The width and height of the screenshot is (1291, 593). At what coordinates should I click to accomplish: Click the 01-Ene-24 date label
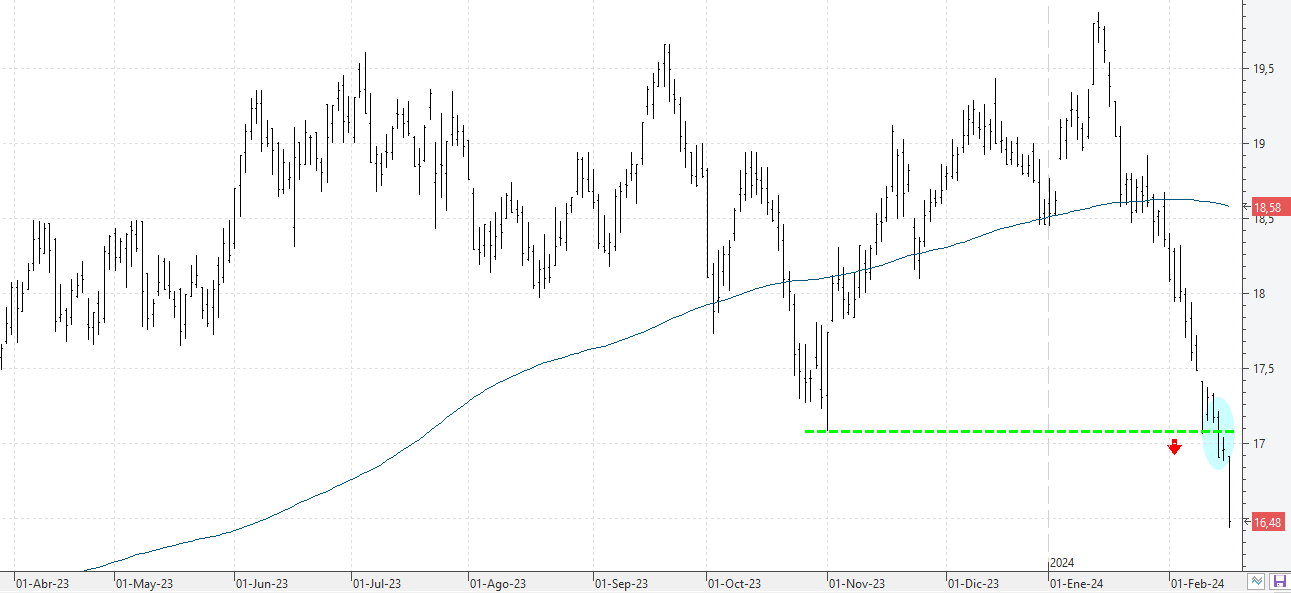(x=1077, y=583)
